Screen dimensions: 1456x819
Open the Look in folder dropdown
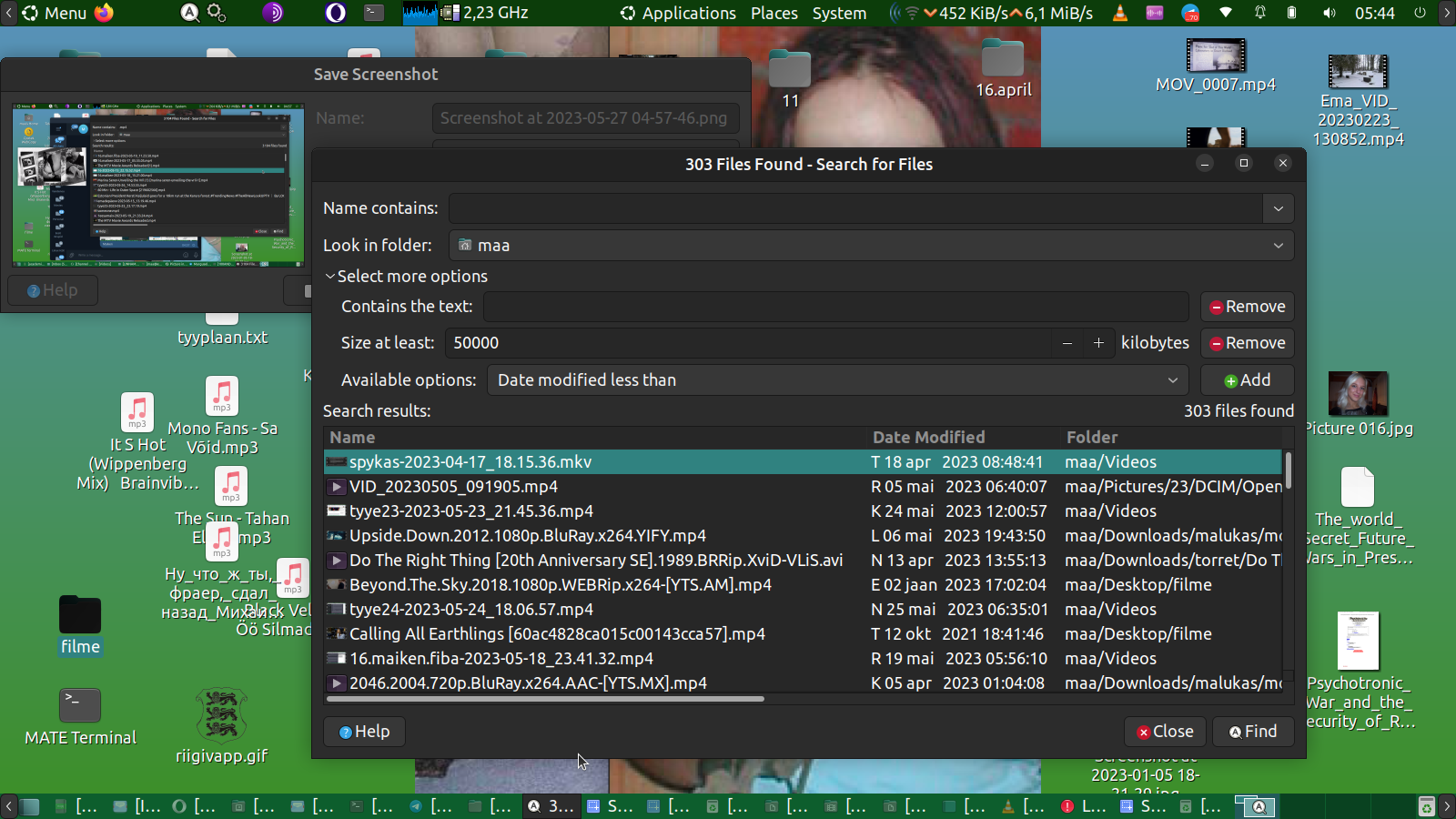[x=871, y=246]
